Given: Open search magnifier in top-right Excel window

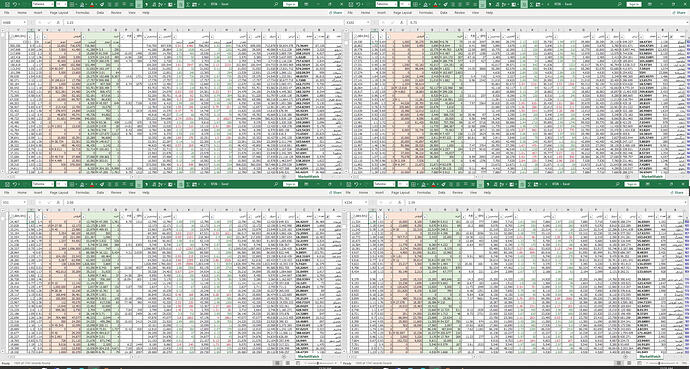Looking at the screenshot, I should coord(620,4).
